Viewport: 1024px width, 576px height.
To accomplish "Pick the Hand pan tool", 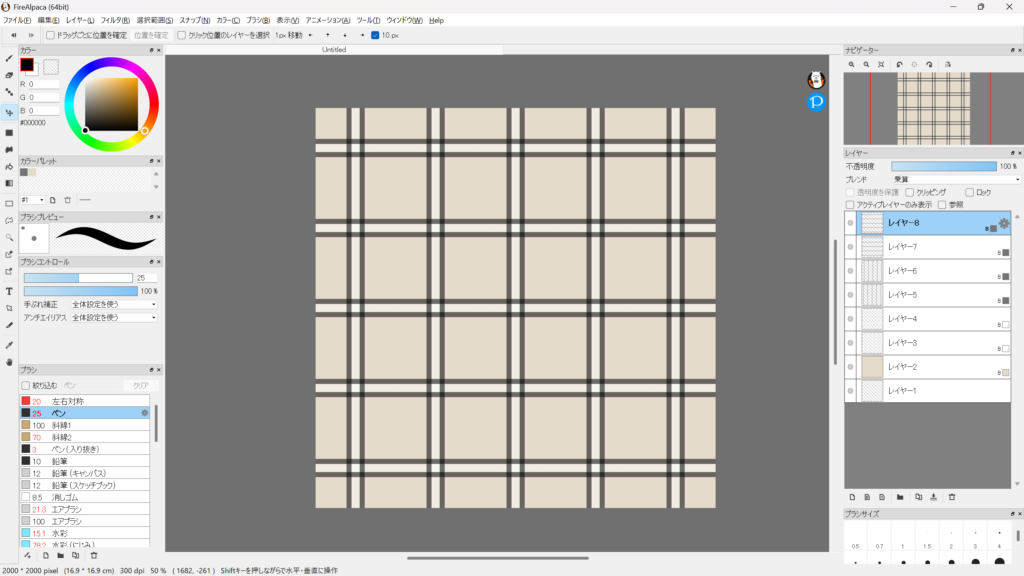I will coord(9,361).
